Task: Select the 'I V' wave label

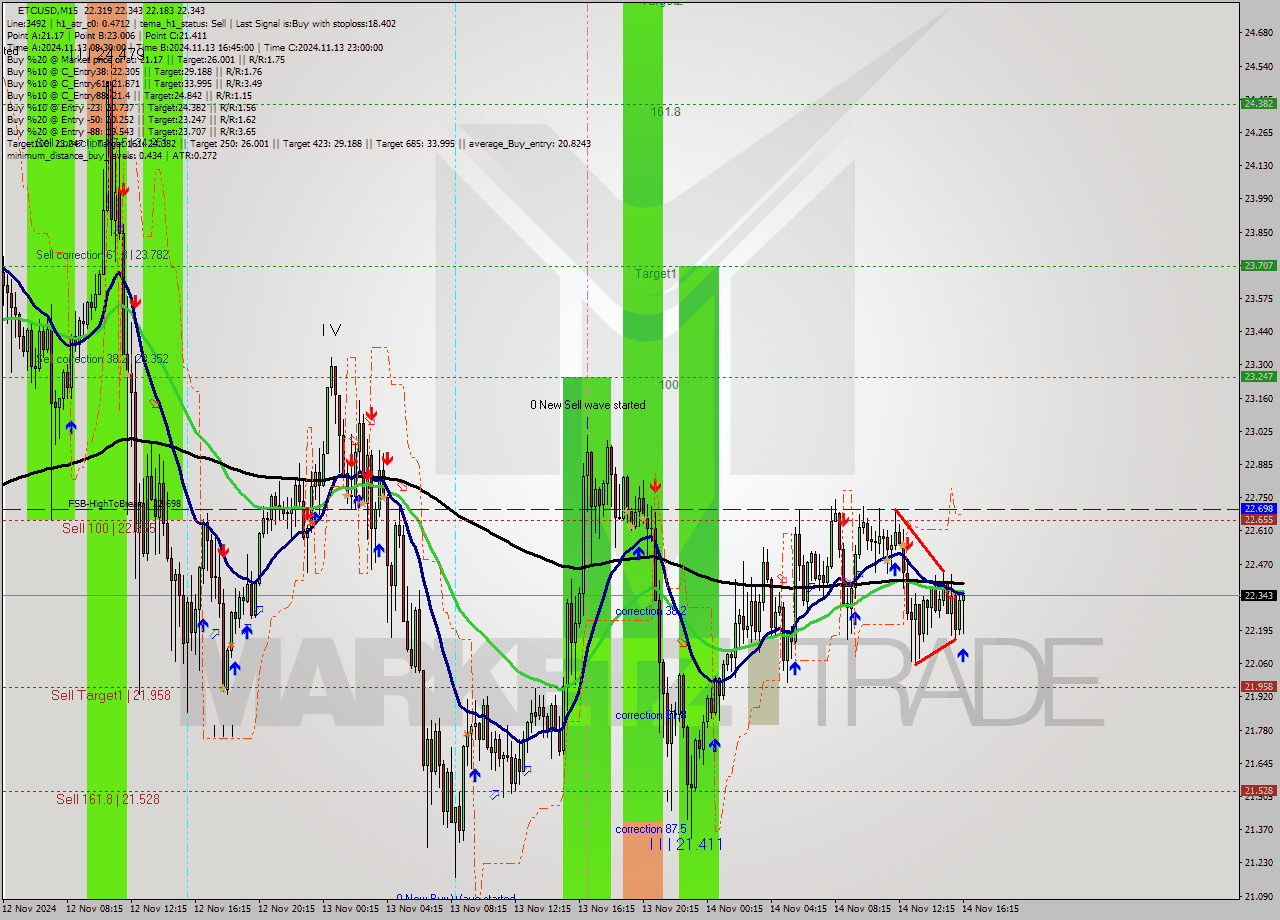Action: coord(331,330)
